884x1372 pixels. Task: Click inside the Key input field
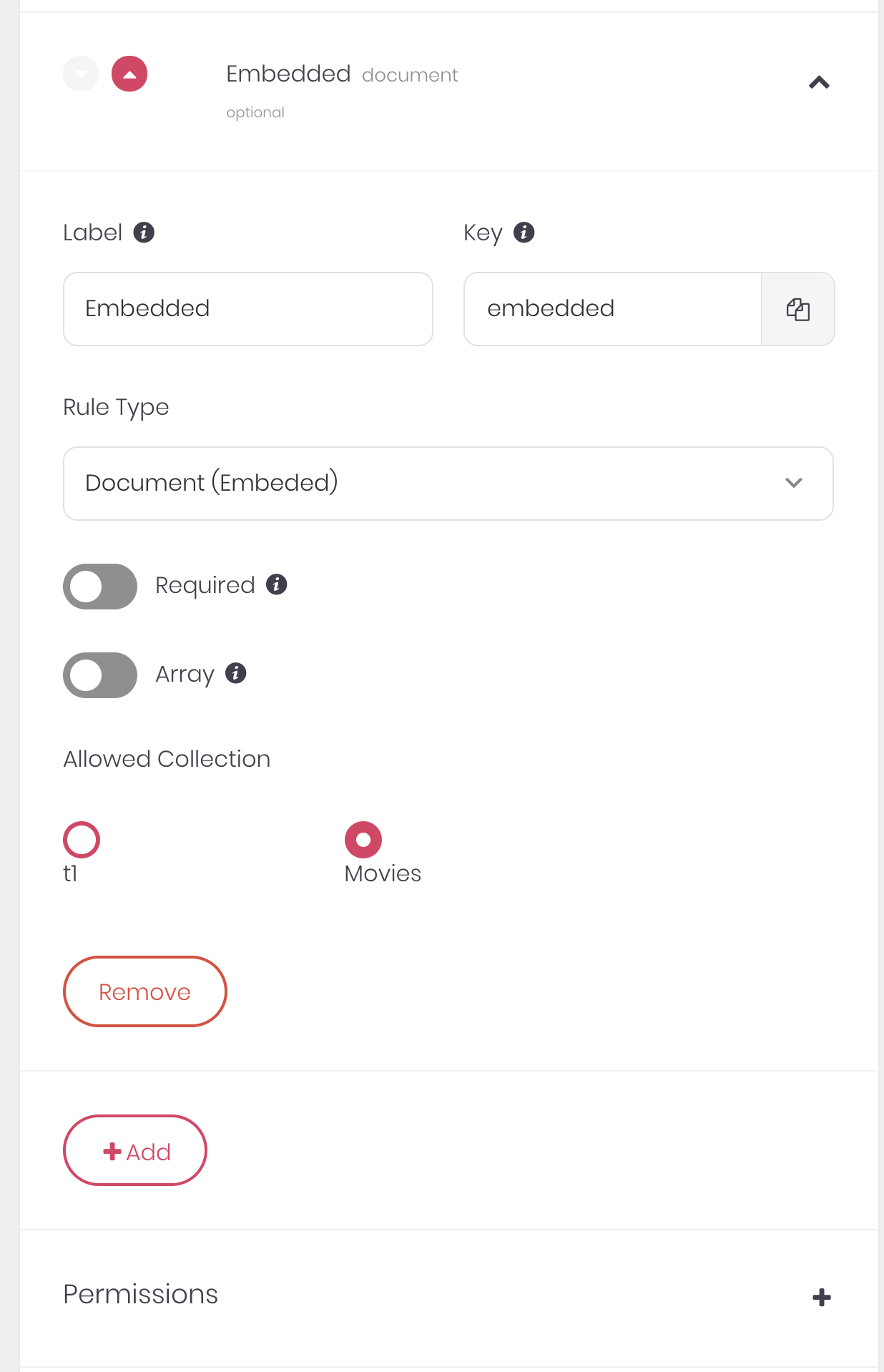pos(612,308)
